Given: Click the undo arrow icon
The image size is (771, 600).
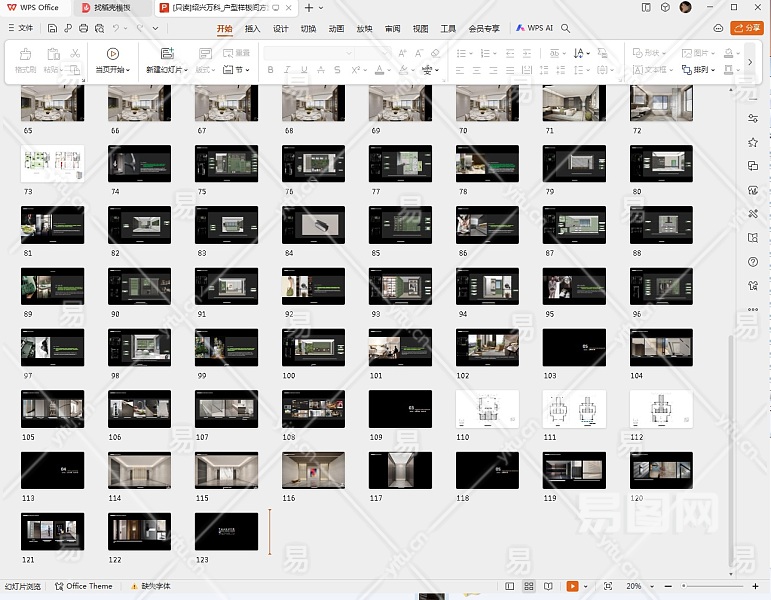Looking at the screenshot, I should tap(116, 28).
